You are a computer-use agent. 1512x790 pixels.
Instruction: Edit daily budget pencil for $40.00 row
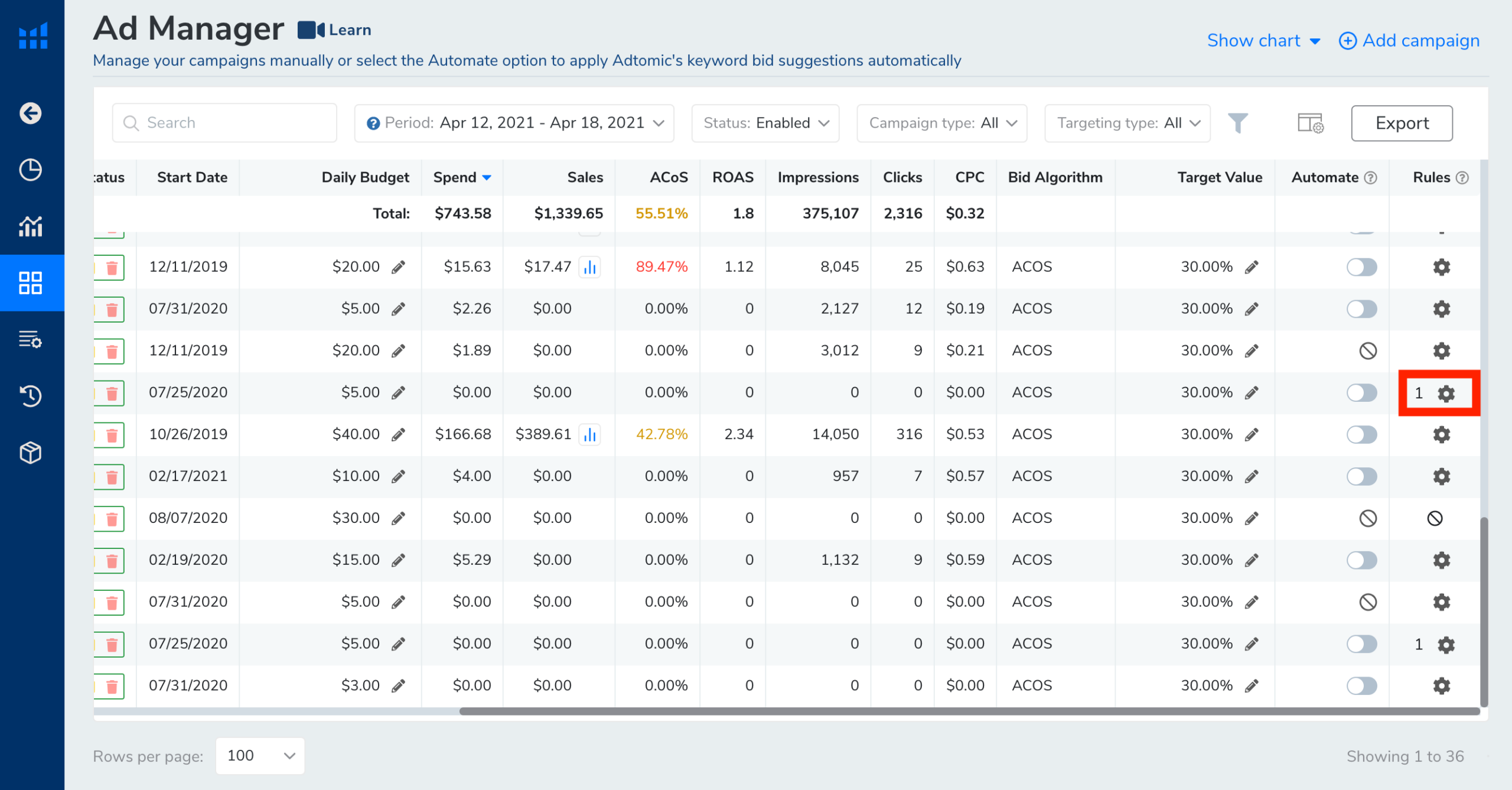[399, 435]
